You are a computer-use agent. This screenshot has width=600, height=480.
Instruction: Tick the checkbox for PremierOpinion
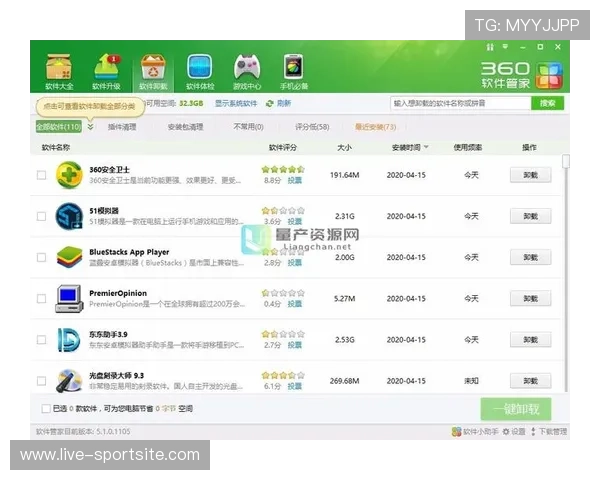point(41,299)
